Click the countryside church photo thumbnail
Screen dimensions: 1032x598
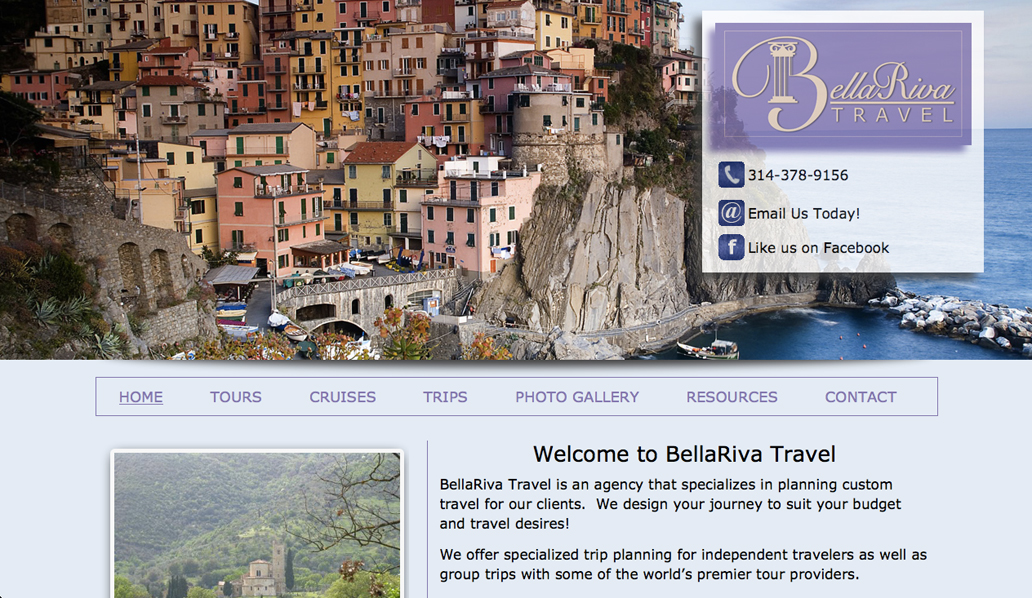click(257, 524)
